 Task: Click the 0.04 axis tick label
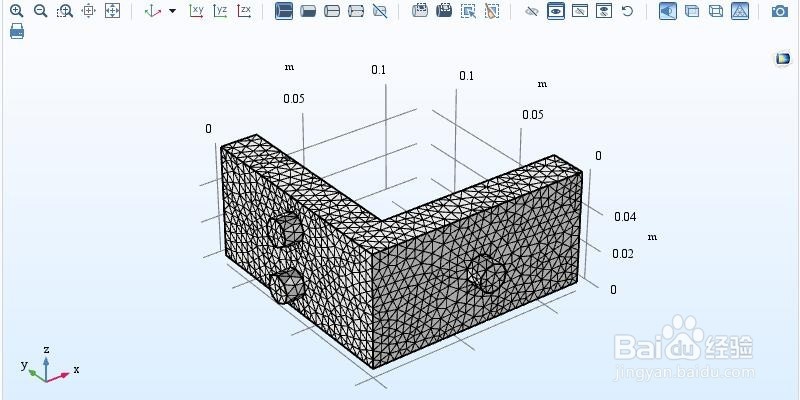point(625,217)
